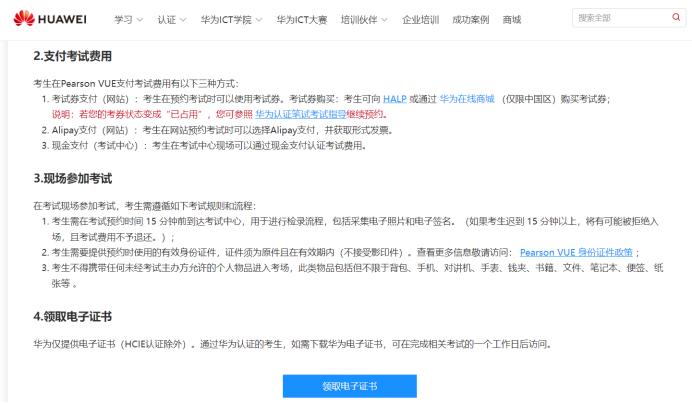This screenshot has width=692, height=403.
Task: Click the text 华为仅提供电子证书（HCIE认证除外）
Action: pyautogui.click(x=114, y=344)
